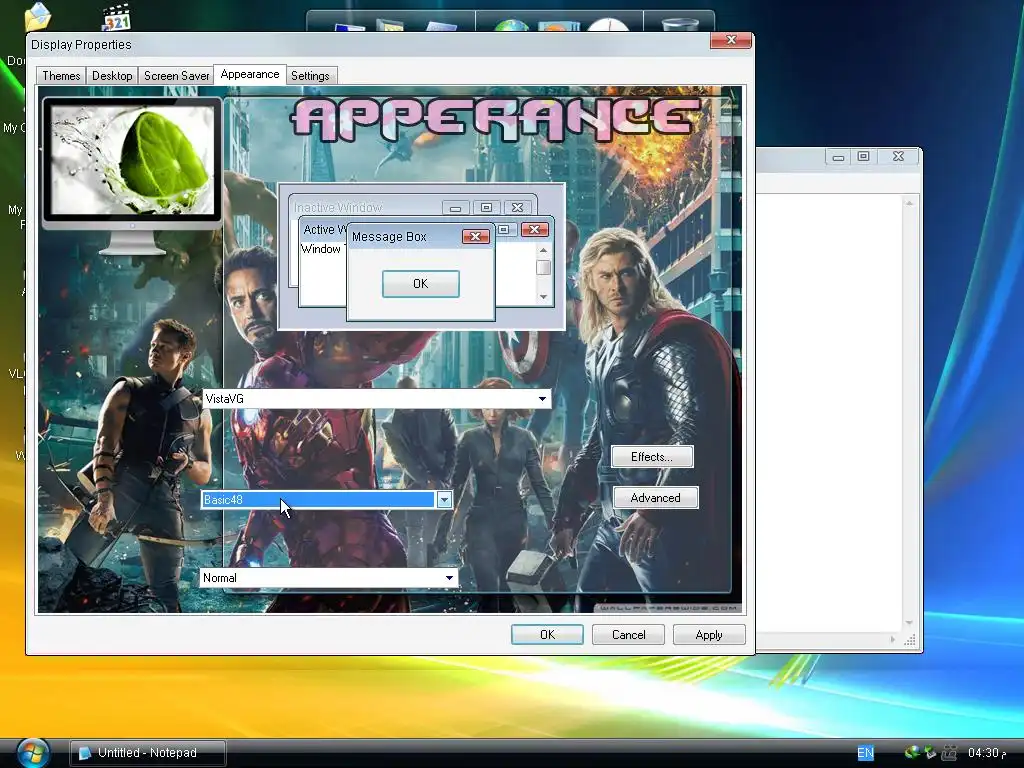Viewport: 1024px width, 768px height.
Task: Click the Windows Start orb
Action: (33, 752)
